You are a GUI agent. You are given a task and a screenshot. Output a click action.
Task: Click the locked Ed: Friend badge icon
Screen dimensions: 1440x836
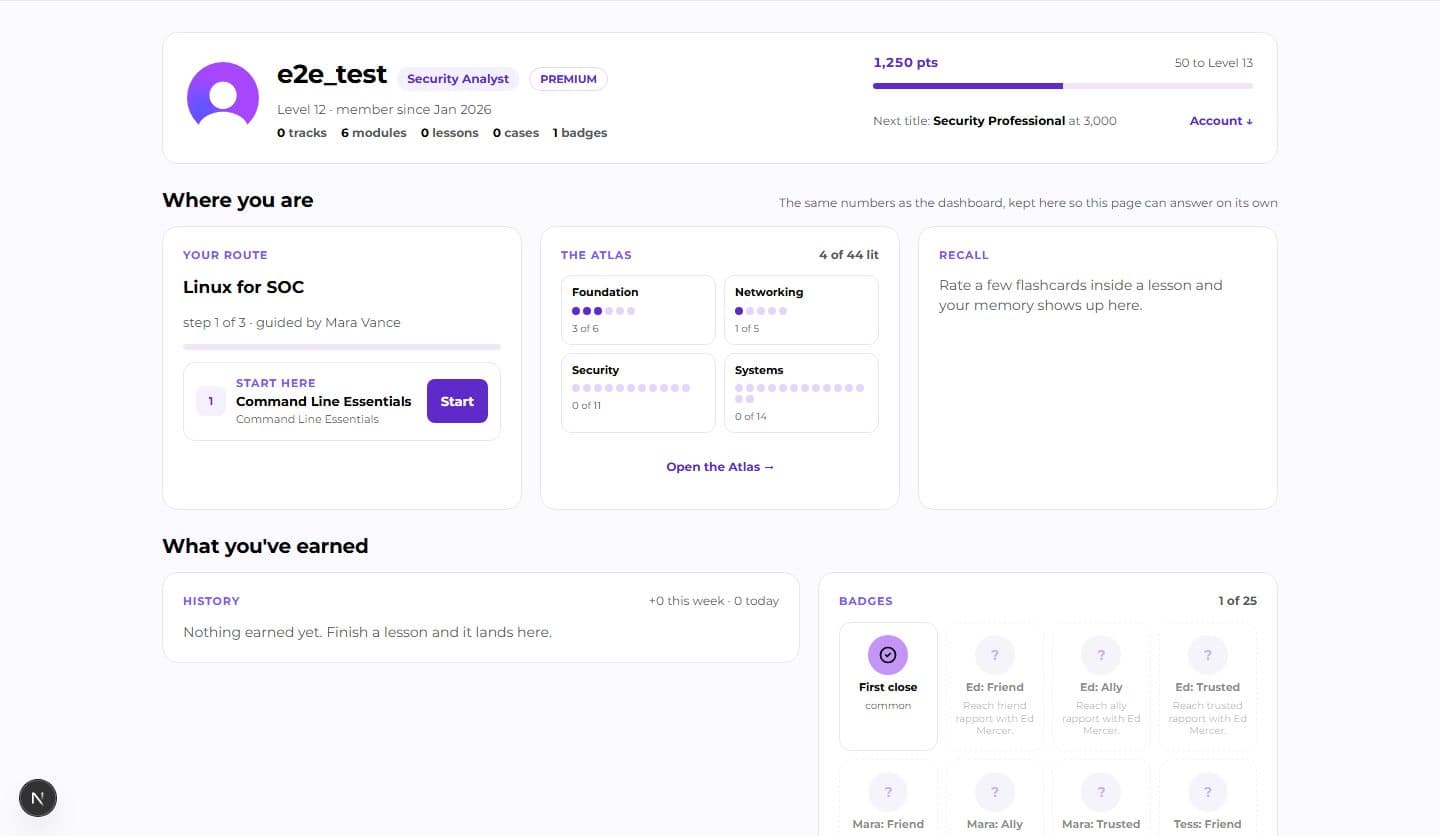coord(995,655)
